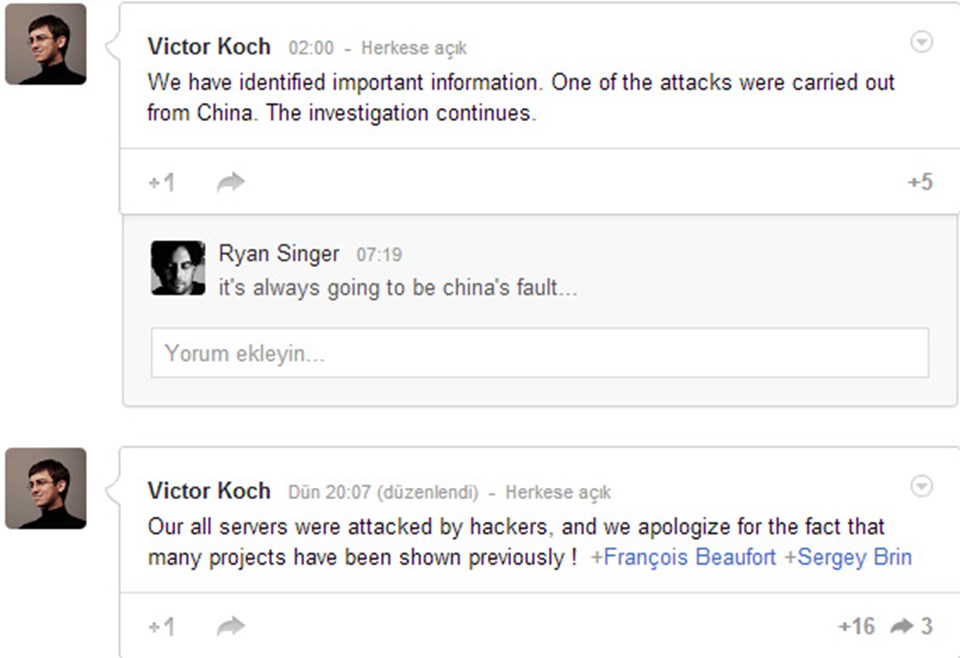Open Ryan Singer's name link
Viewport: 960px width, 658px height.
(x=279, y=253)
